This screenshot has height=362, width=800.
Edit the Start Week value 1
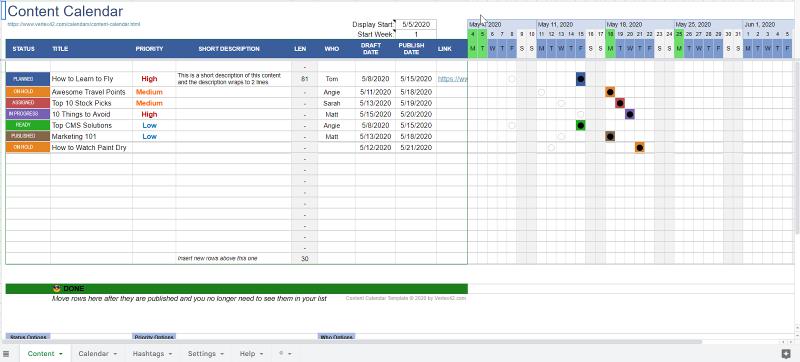coord(416,35)
